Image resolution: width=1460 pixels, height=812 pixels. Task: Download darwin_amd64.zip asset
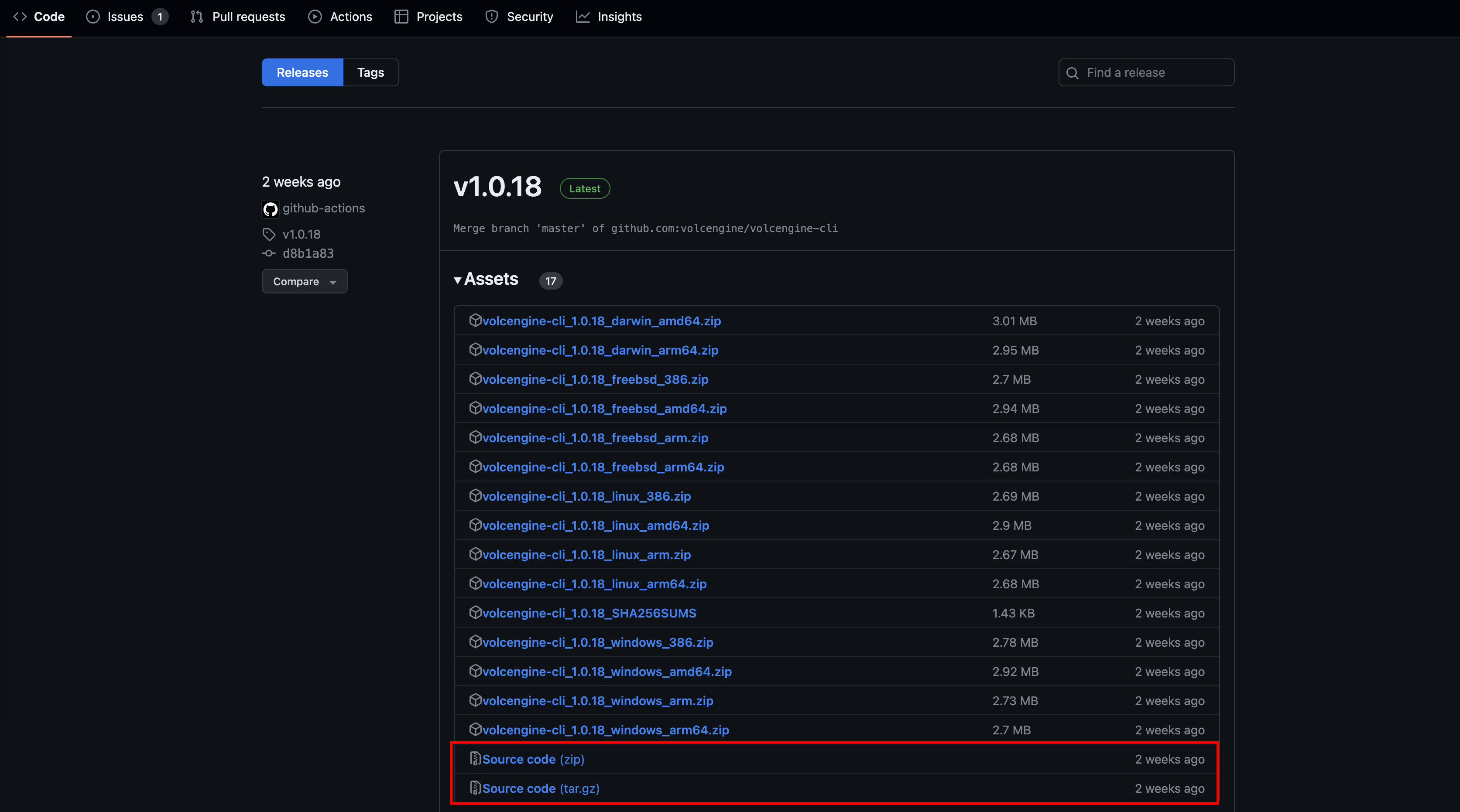point(601,321)
